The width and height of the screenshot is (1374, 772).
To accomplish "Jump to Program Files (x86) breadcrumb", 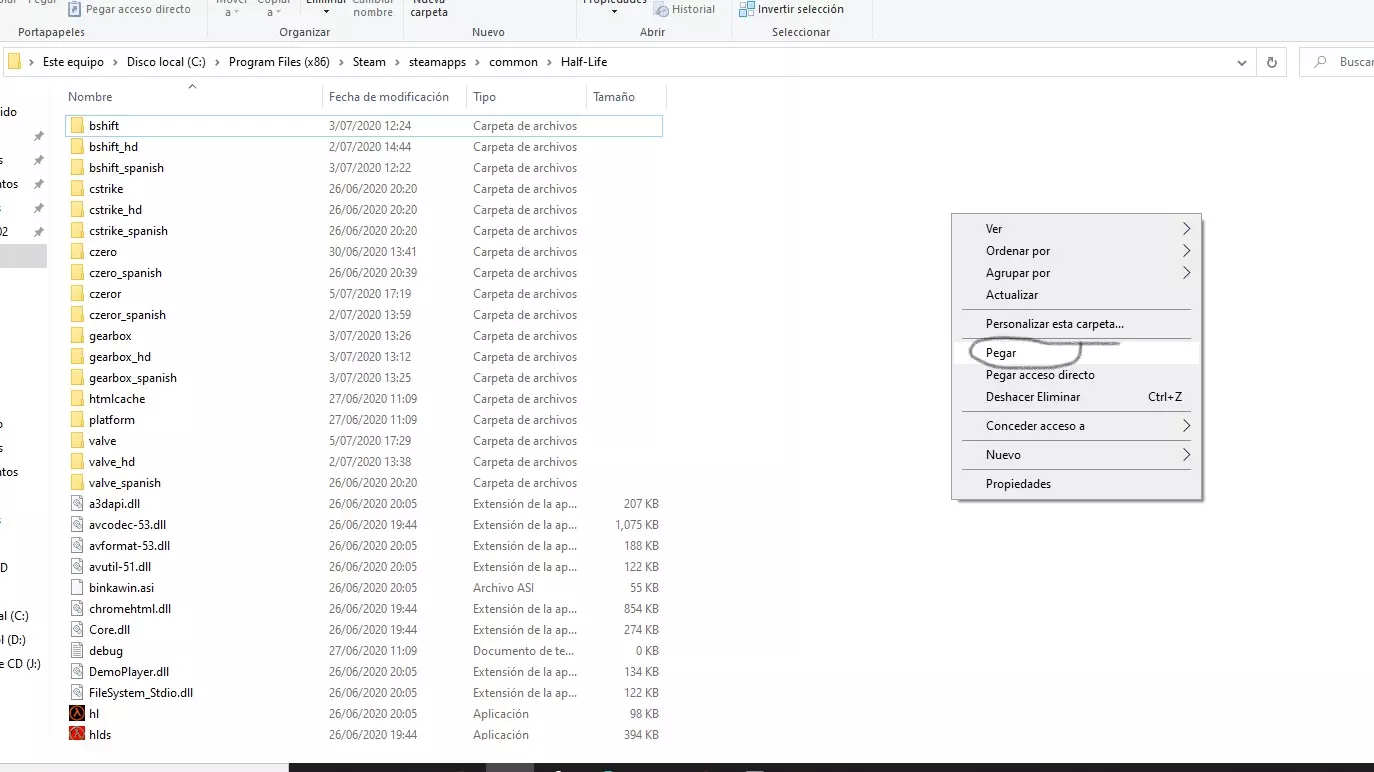I will click(x=279, y=62).
